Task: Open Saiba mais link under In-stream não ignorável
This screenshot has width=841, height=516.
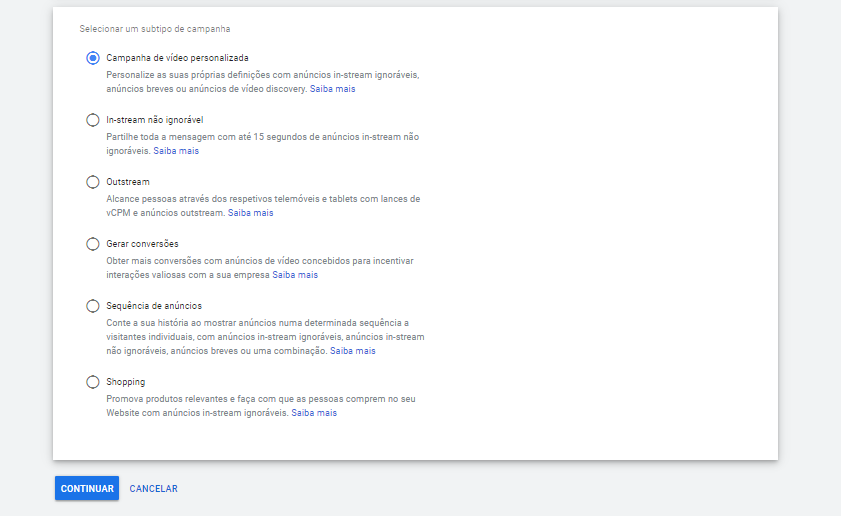Action: pos(176,151)
